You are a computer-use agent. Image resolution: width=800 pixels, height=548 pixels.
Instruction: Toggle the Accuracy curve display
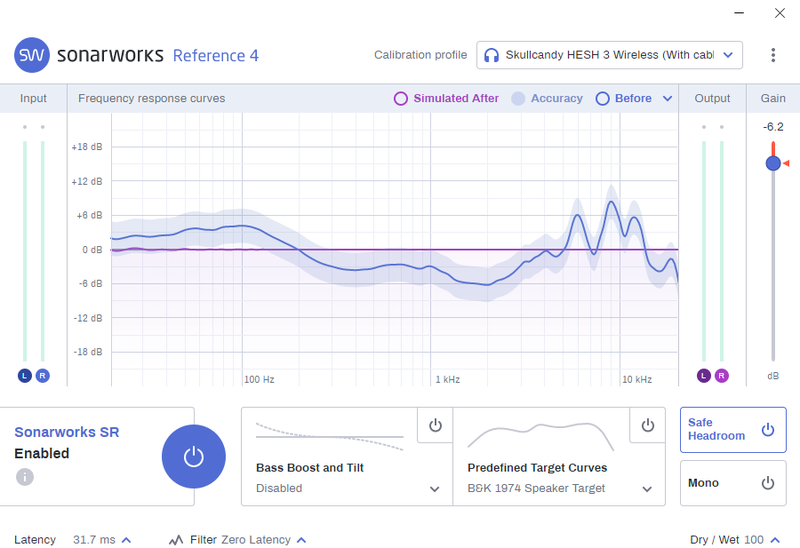click(x=547, y=98)
